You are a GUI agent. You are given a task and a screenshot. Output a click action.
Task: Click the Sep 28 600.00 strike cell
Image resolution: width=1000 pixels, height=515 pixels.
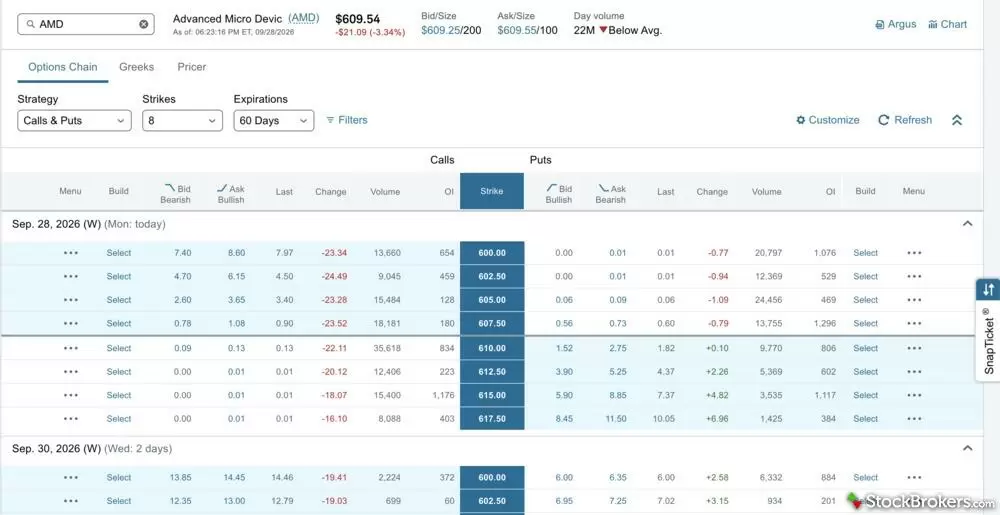click(x=492, y=253)
